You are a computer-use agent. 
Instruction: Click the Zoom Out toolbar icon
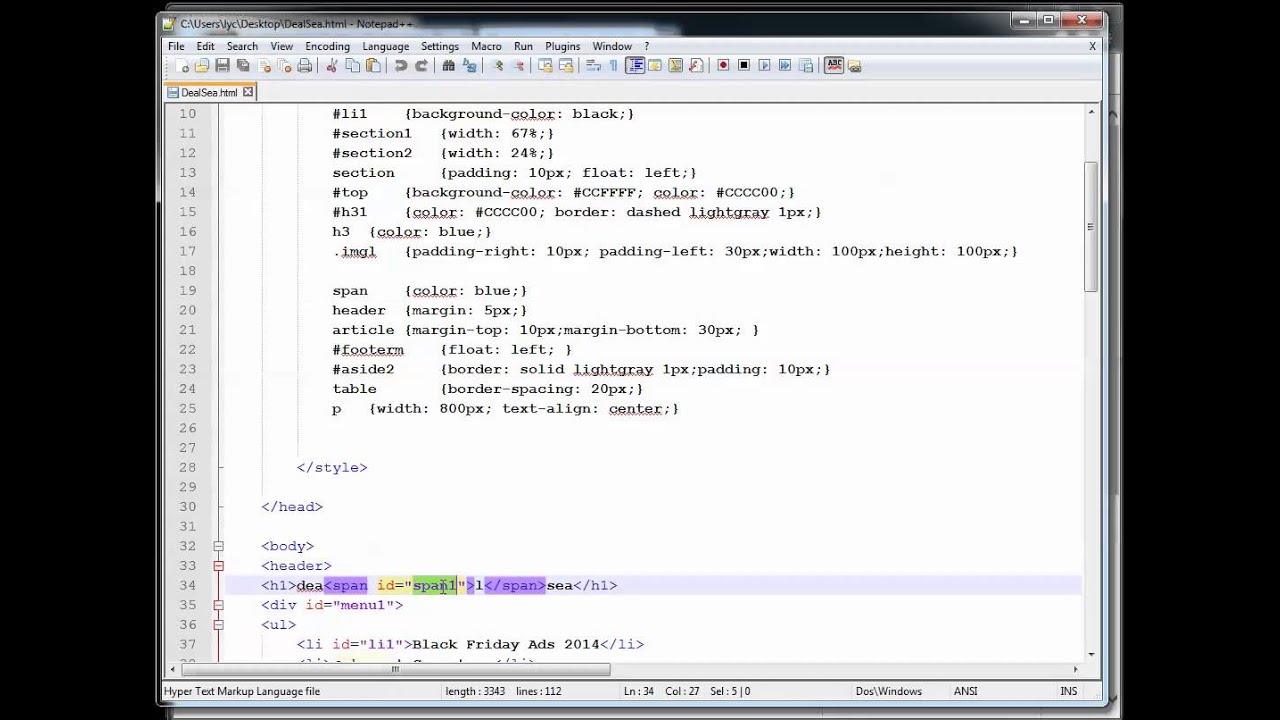(518, 66)
